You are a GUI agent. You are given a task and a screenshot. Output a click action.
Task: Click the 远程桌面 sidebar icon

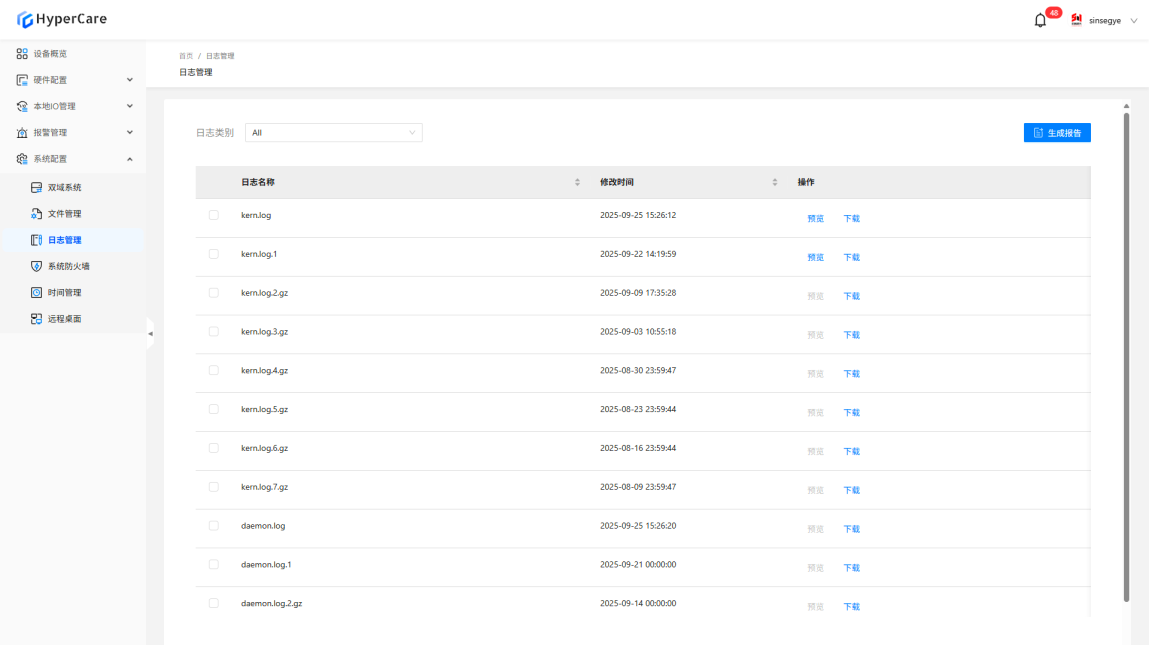coord(37,319)
